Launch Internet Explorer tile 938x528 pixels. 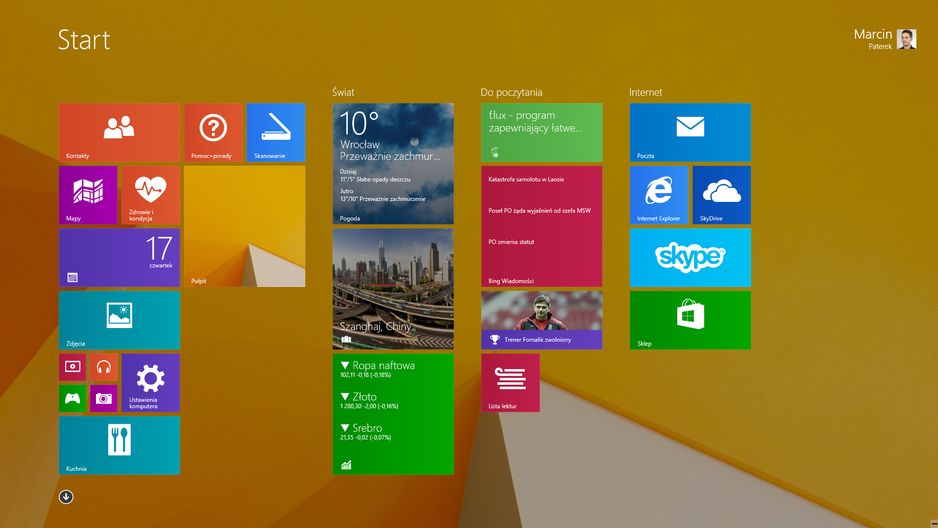point(659,195)
